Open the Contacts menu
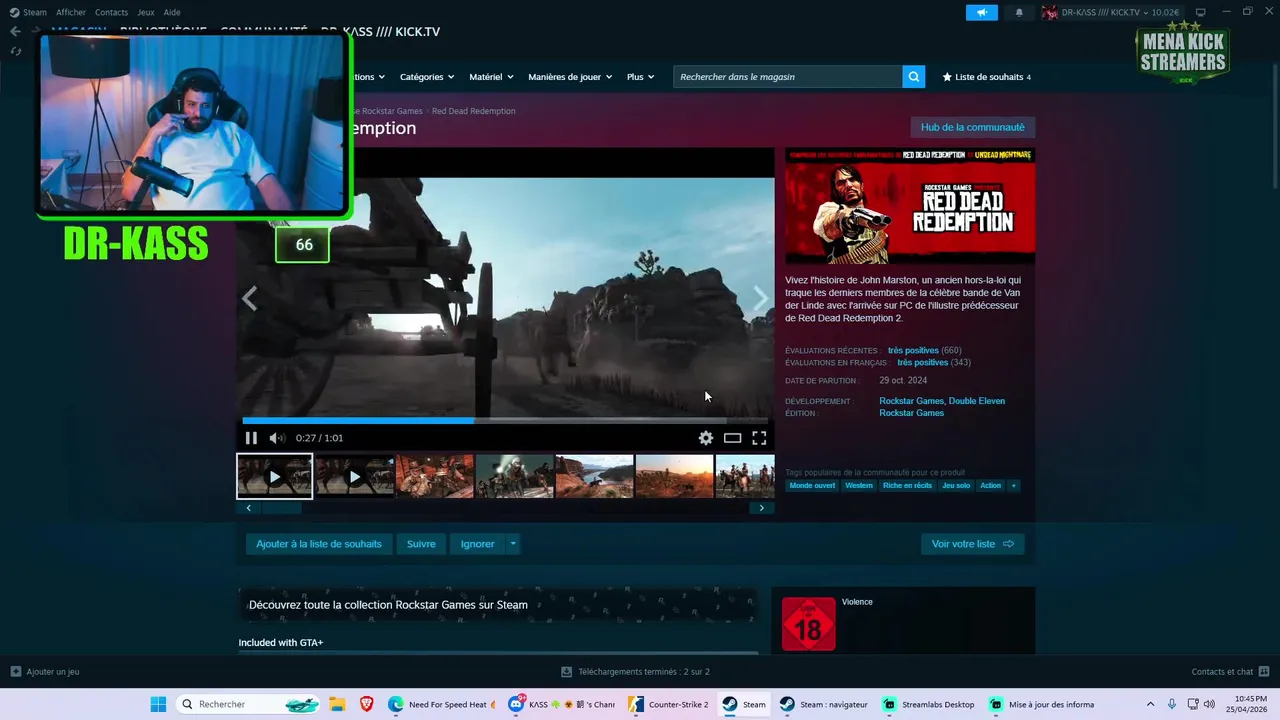 (111, 12)
